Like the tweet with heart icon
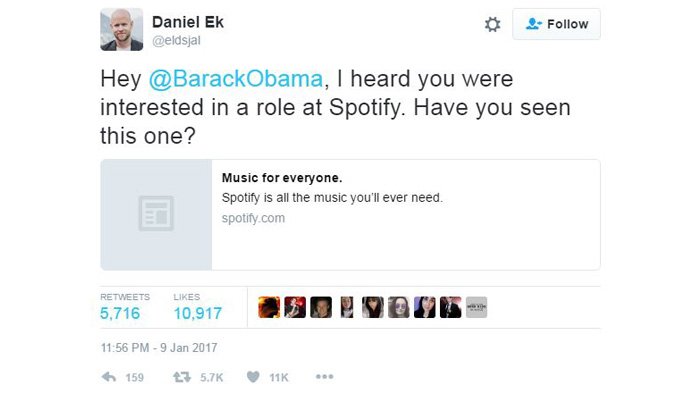 coord(253,377)
